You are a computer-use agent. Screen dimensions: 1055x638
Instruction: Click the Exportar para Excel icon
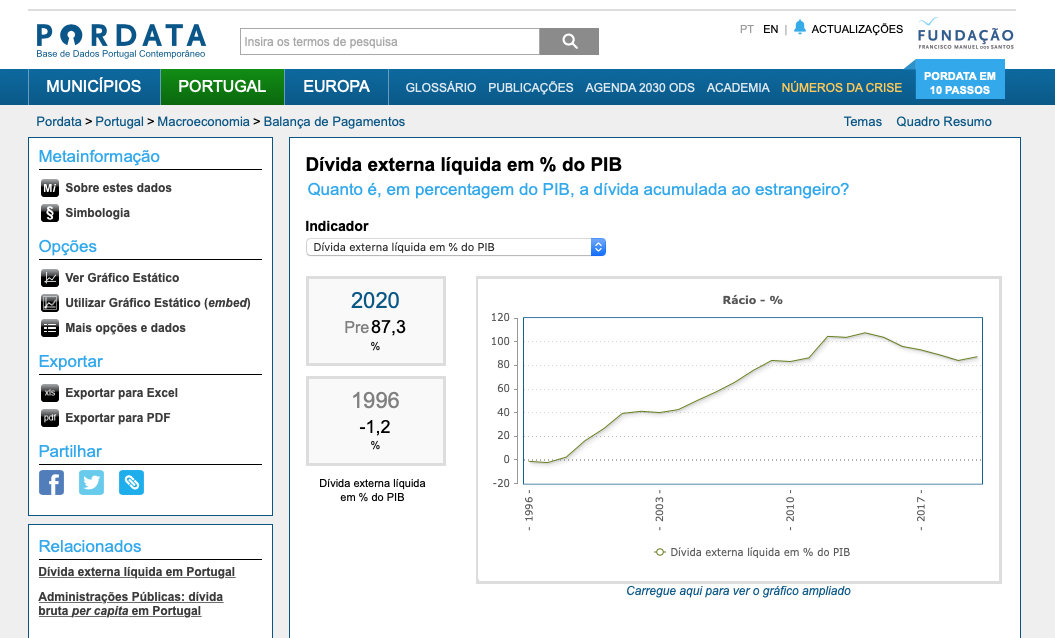50,393
